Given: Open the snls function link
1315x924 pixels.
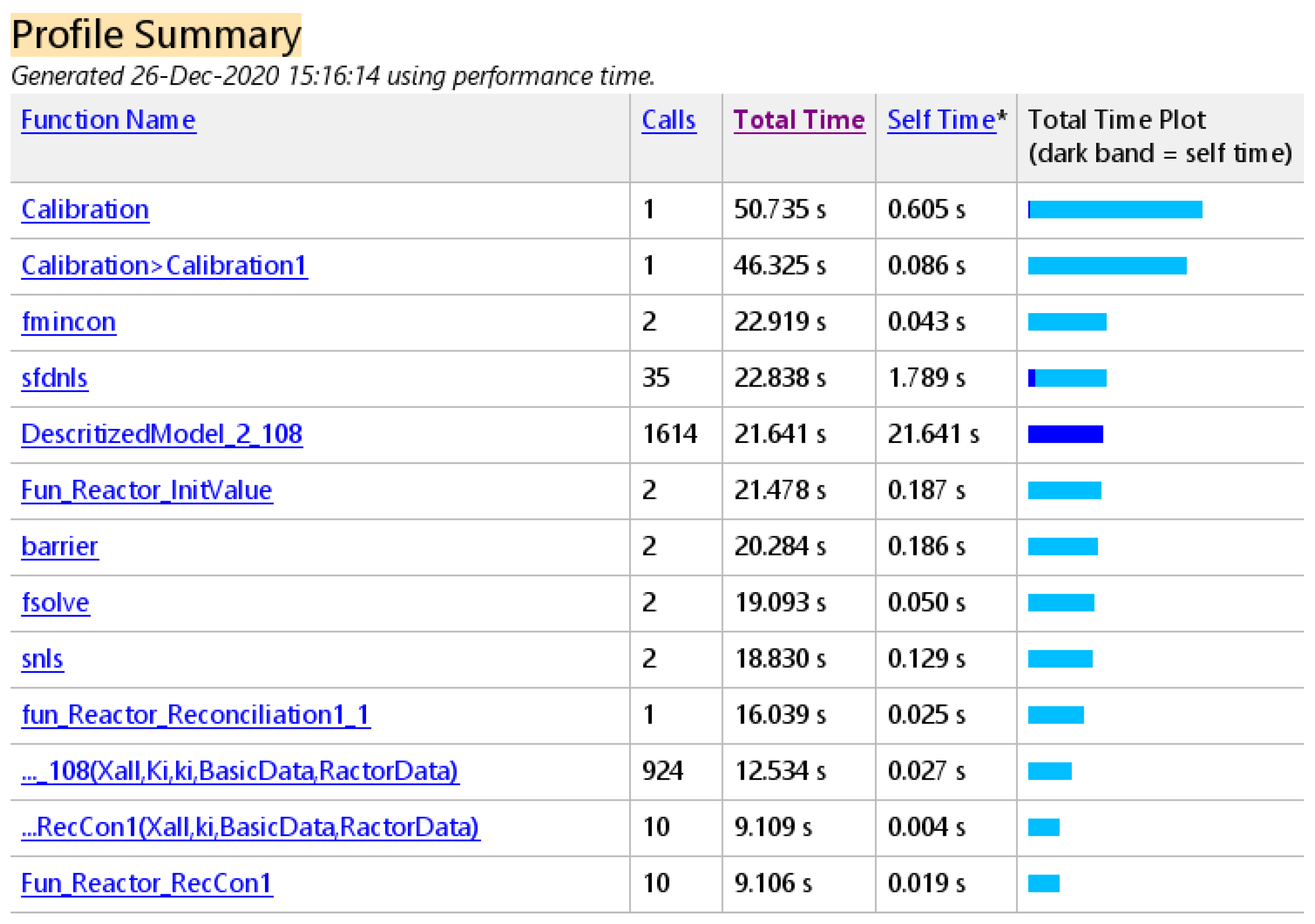Looking at the screenshot, I should [x=42, y=659].
